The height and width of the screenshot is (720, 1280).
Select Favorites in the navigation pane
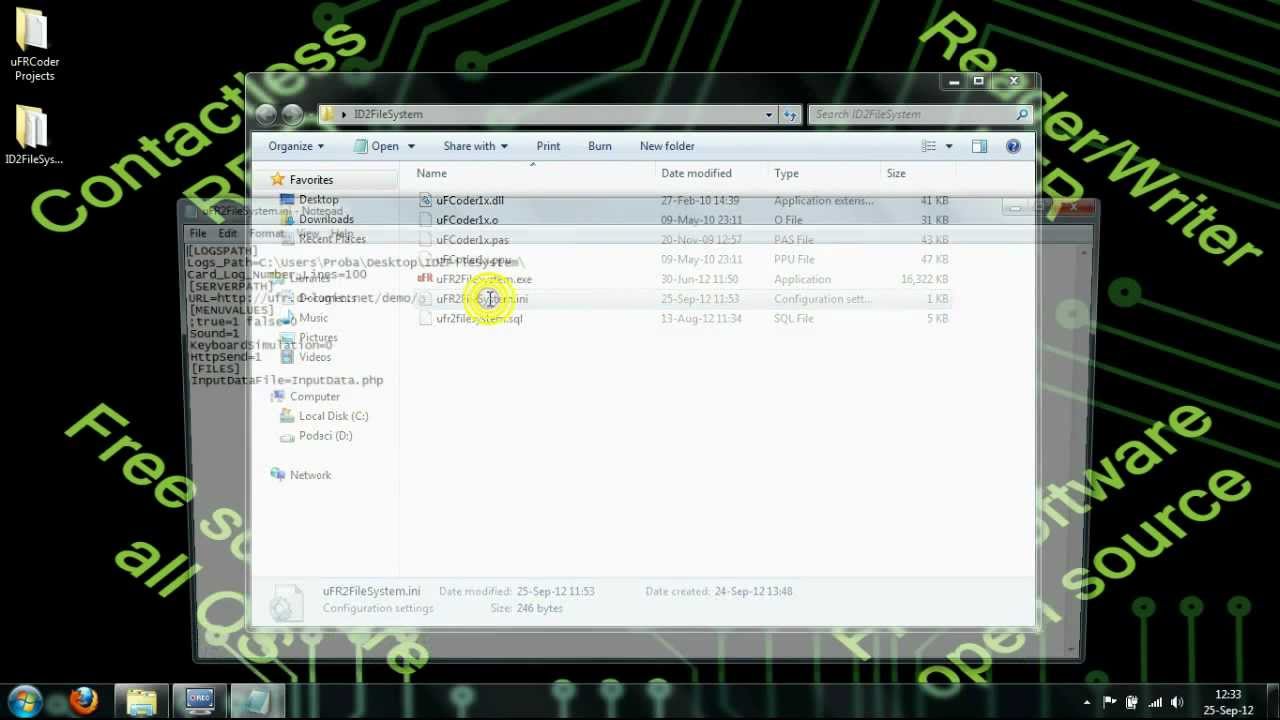coord(311,180)
